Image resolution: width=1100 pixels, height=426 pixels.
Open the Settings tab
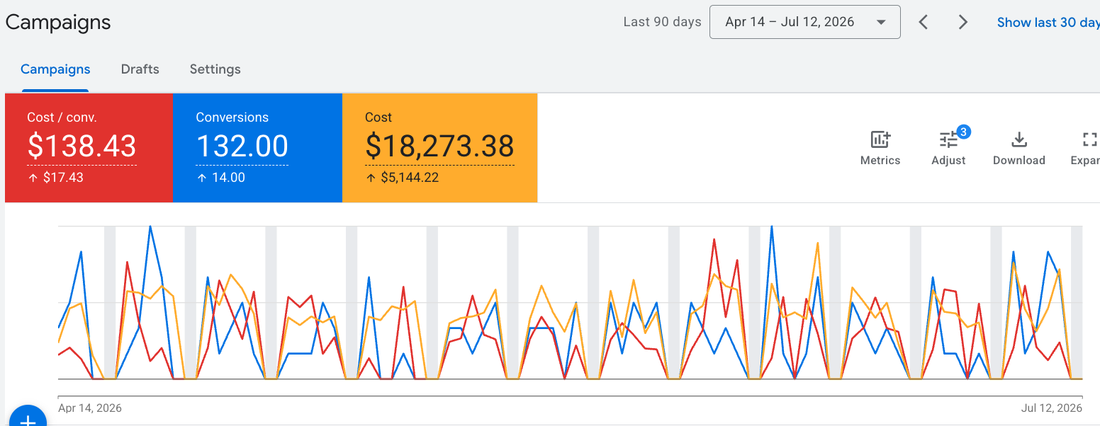(x=215, y=69)
